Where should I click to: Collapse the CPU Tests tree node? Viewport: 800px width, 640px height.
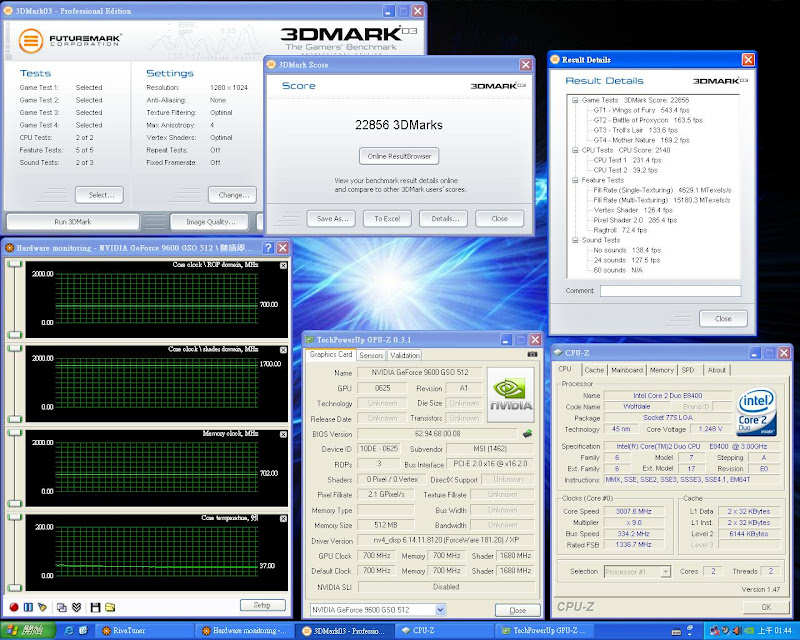(575, 150)
